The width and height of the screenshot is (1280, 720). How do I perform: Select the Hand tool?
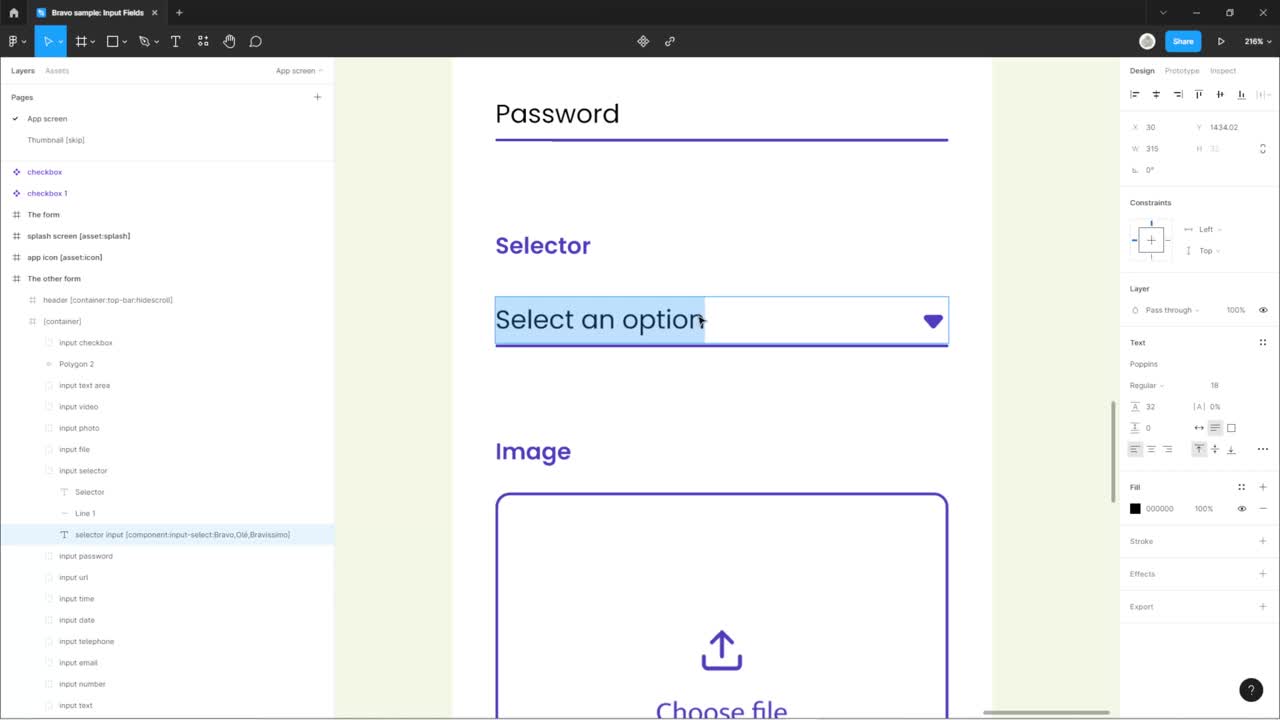(229, 41)
